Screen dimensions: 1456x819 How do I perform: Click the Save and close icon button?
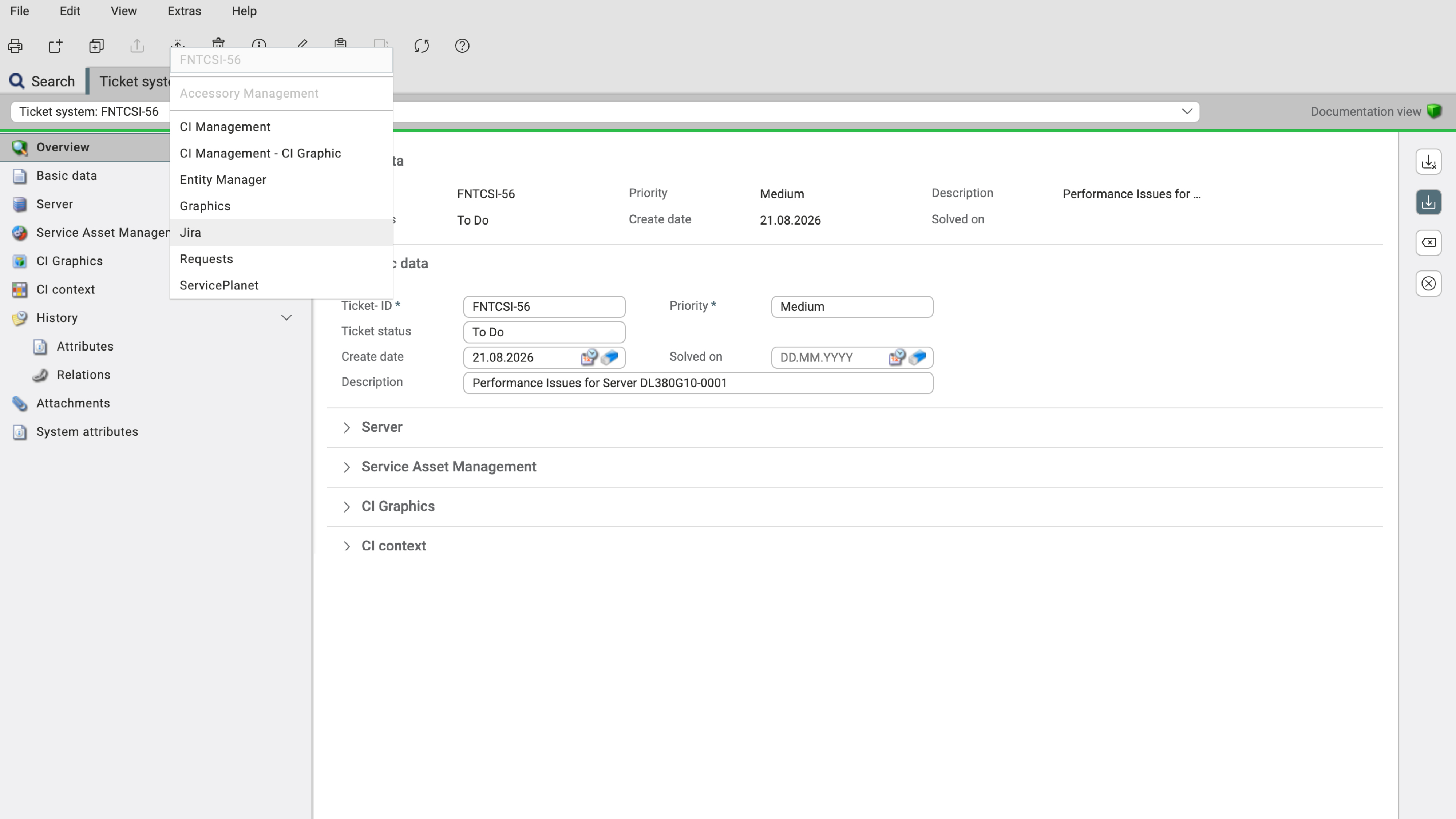(x=1428, y=162)
